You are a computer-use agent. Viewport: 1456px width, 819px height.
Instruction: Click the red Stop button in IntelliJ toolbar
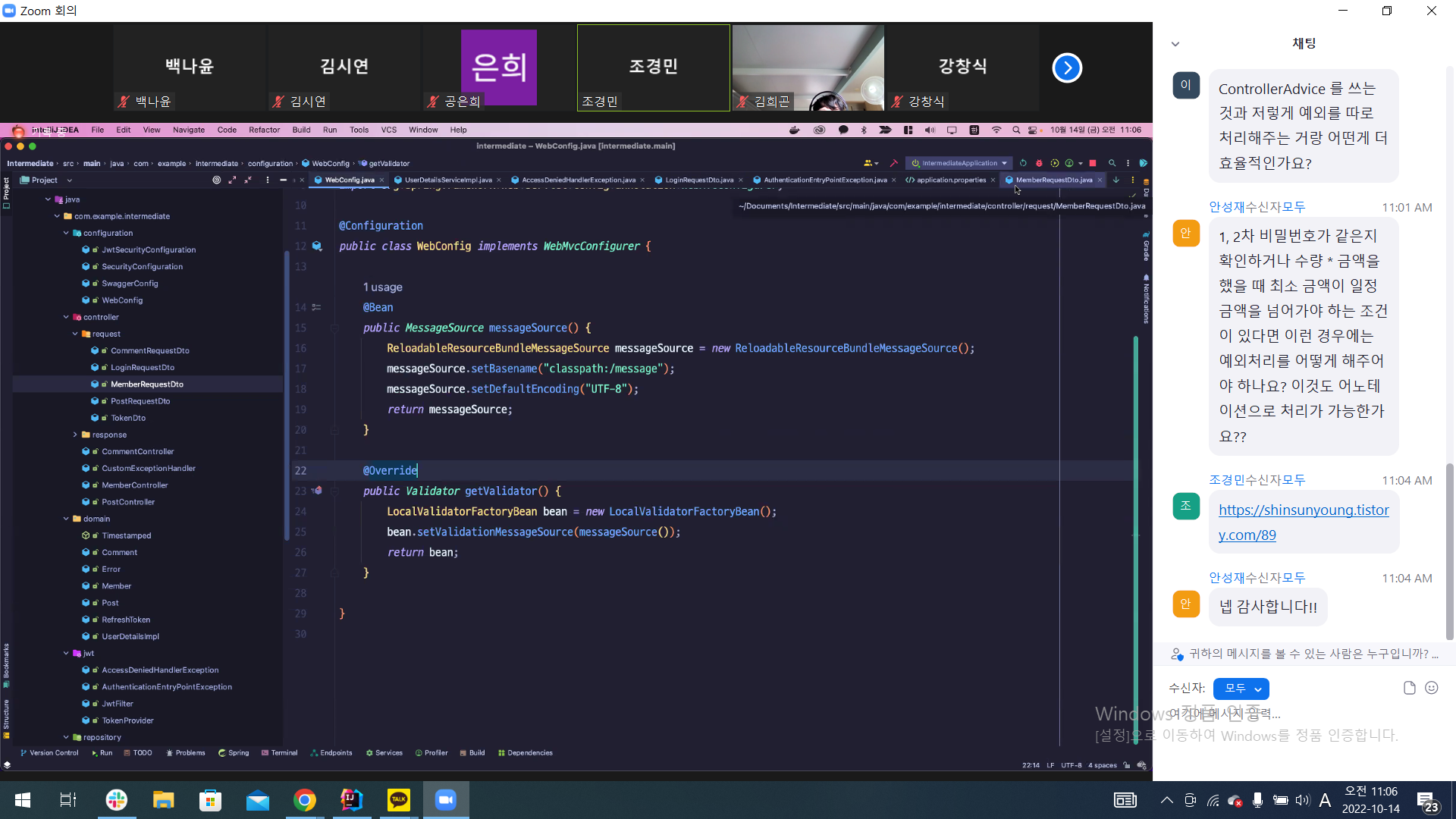[1093, 163]
